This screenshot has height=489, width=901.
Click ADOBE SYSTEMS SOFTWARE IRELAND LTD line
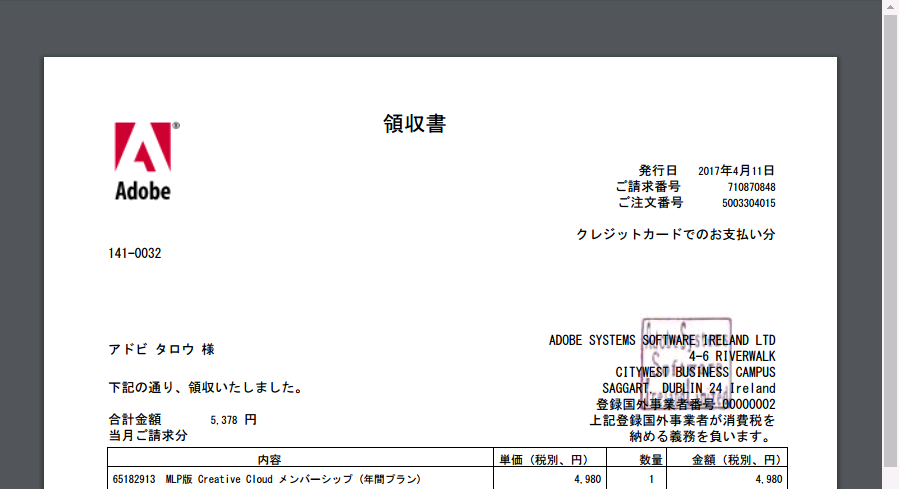point(662,340)
